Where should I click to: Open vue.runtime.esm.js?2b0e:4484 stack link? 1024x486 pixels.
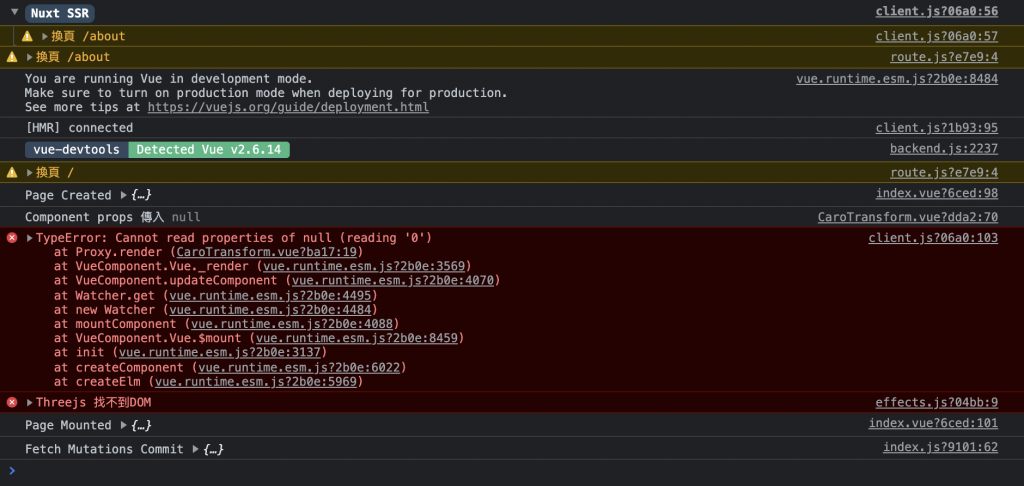(270, 310)
